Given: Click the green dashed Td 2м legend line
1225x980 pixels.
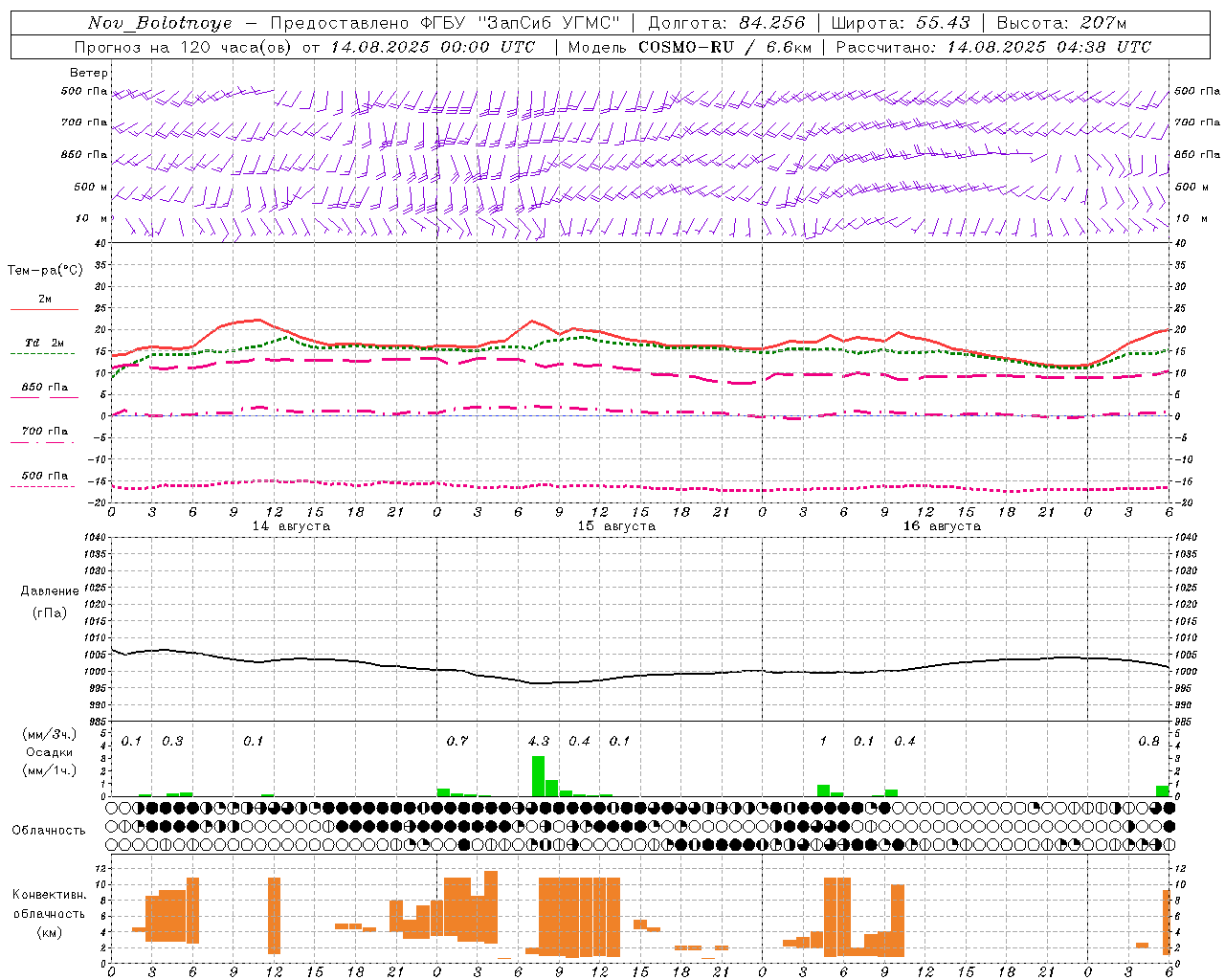Looking at the screenshot, I should click(x=43, y=353).
